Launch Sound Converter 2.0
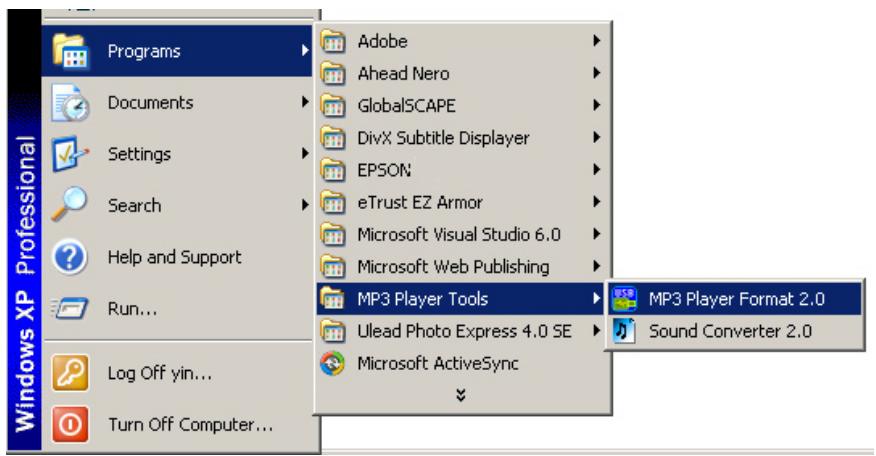The height and width of the screenshot is (456, 876). [x=735, y=331]
